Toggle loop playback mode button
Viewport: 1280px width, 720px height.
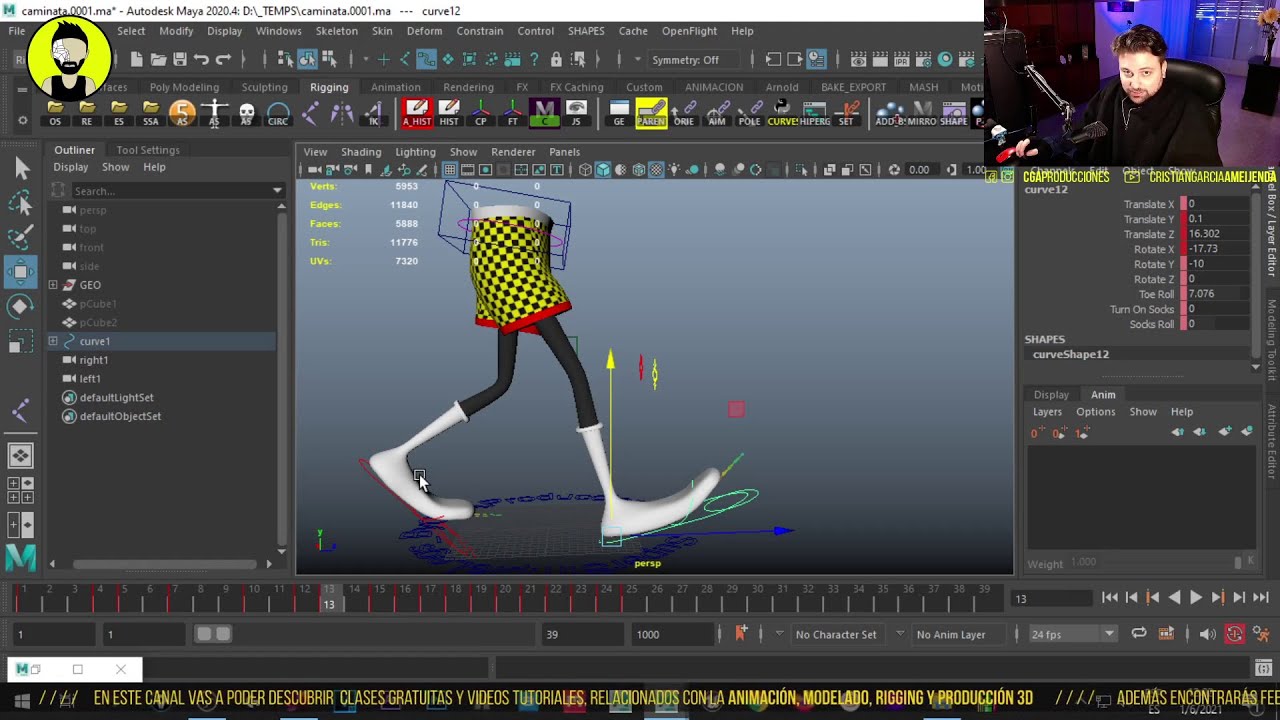1139,634
